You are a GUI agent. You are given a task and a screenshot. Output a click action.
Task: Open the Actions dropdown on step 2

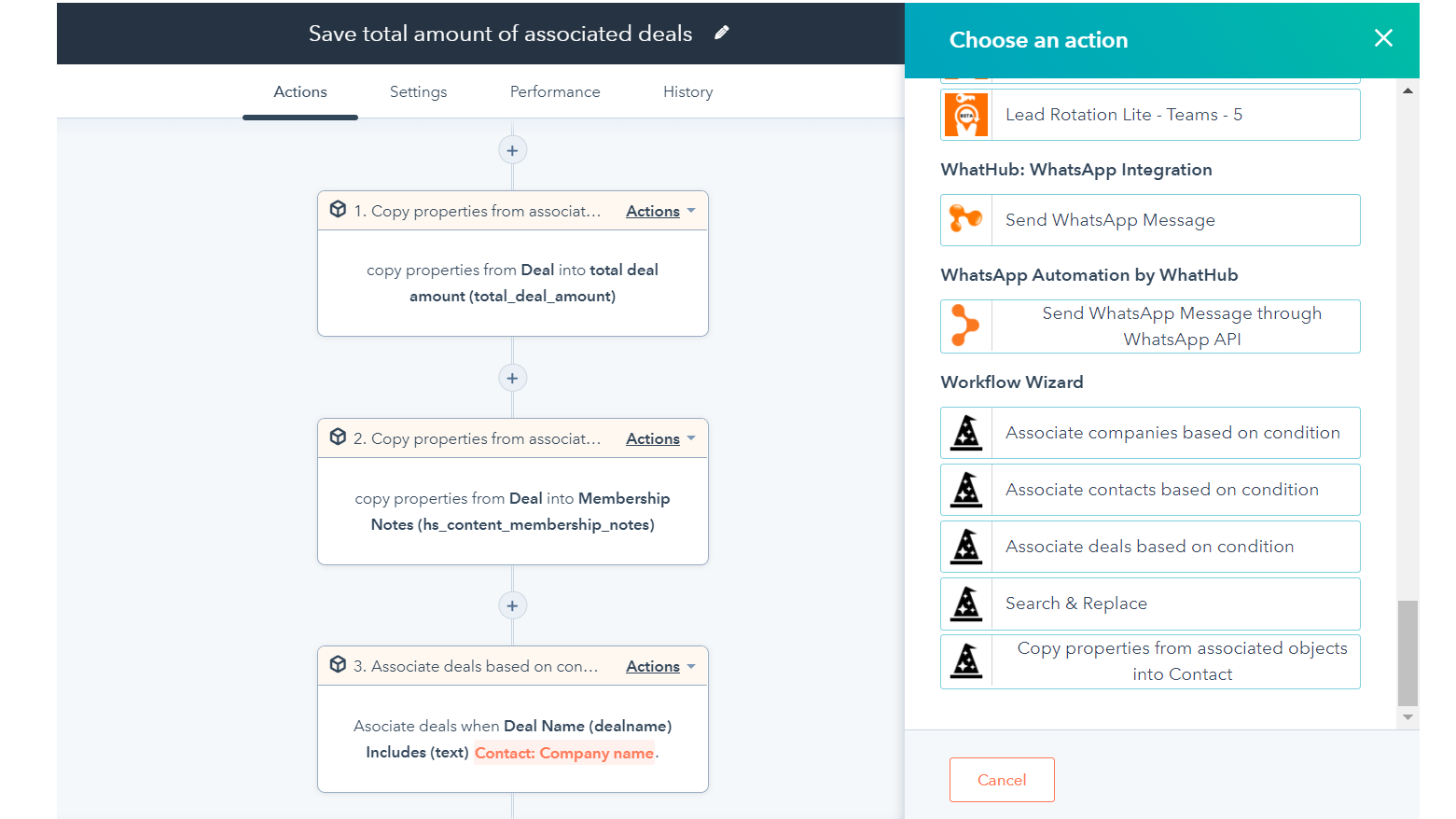(x=659, y=438)
